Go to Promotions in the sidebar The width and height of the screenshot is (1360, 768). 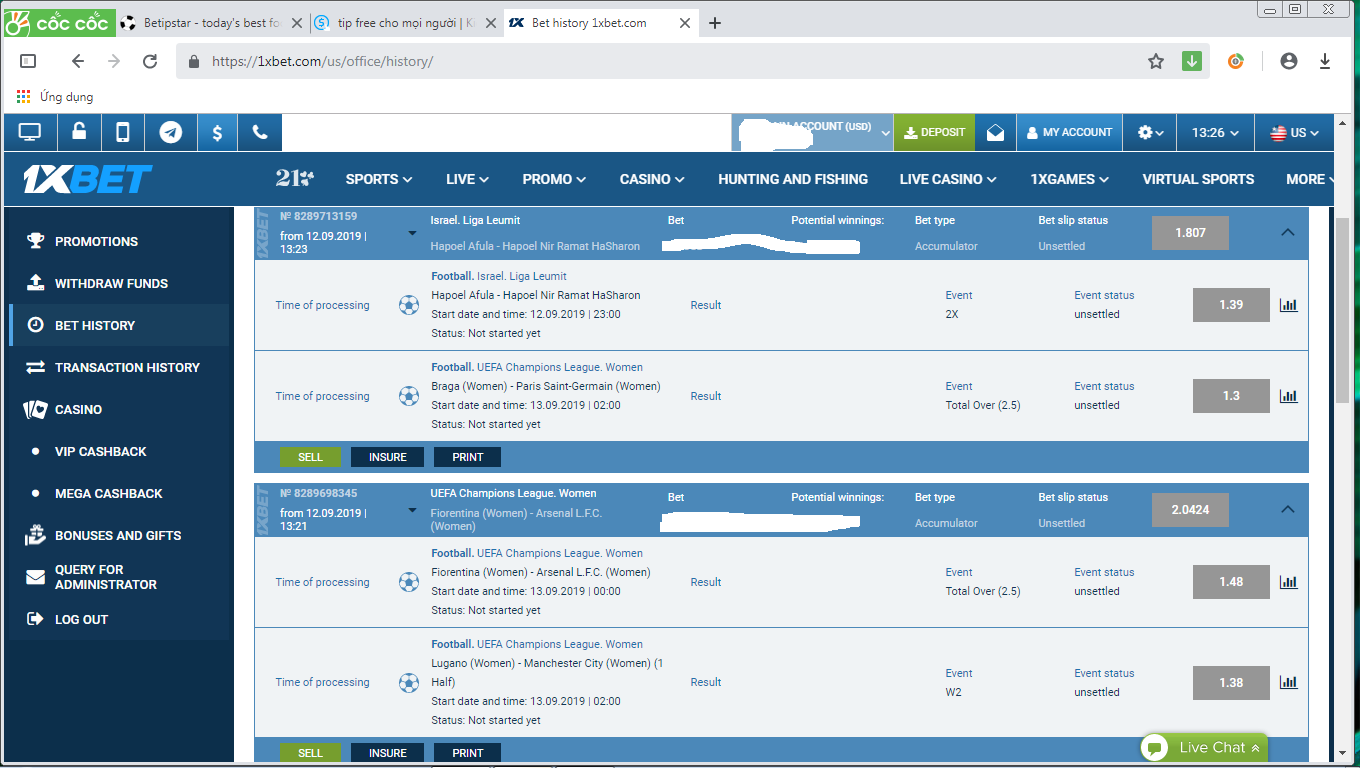[x=118, y=241]
